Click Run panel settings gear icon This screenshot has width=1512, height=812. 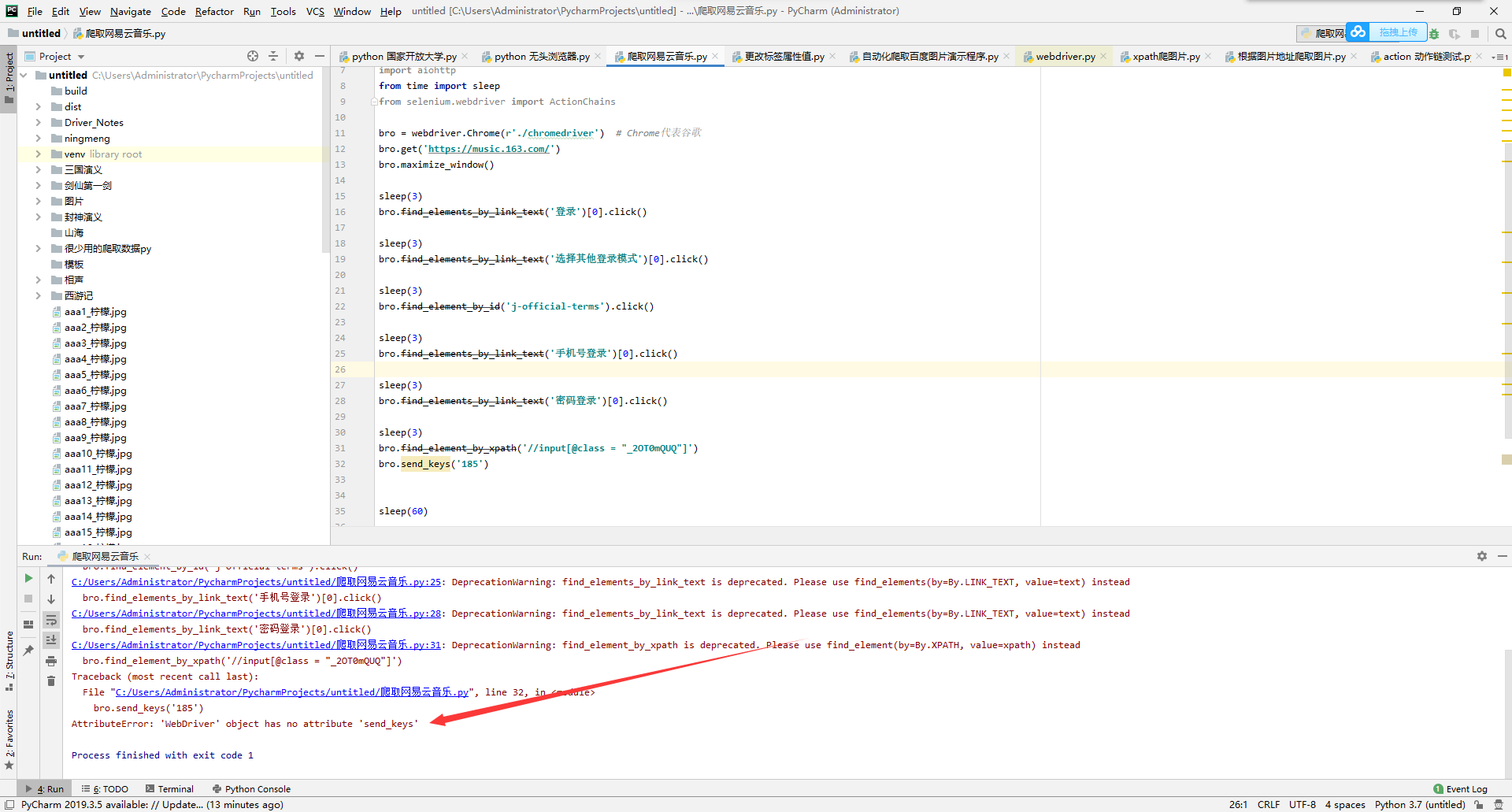(1481, 556)
